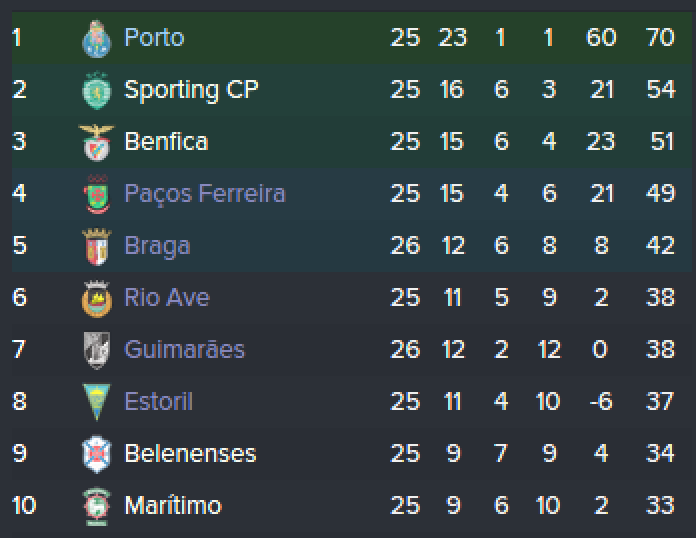Click the Porto club crest icon

pyautogui.click(x=96, y=38)
